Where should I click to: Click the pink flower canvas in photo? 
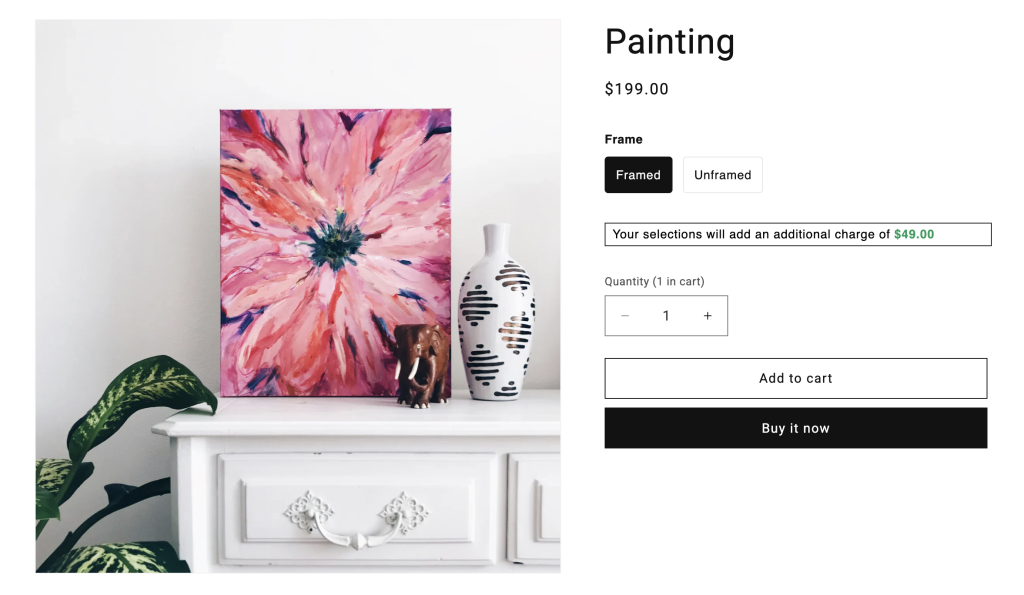point(335,253)
